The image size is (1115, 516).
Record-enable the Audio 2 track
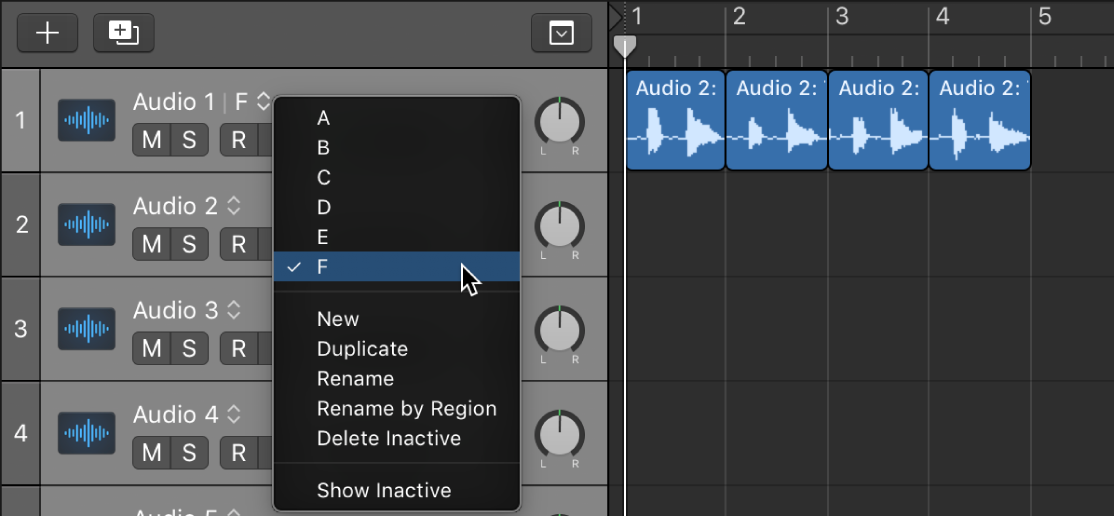239,244
